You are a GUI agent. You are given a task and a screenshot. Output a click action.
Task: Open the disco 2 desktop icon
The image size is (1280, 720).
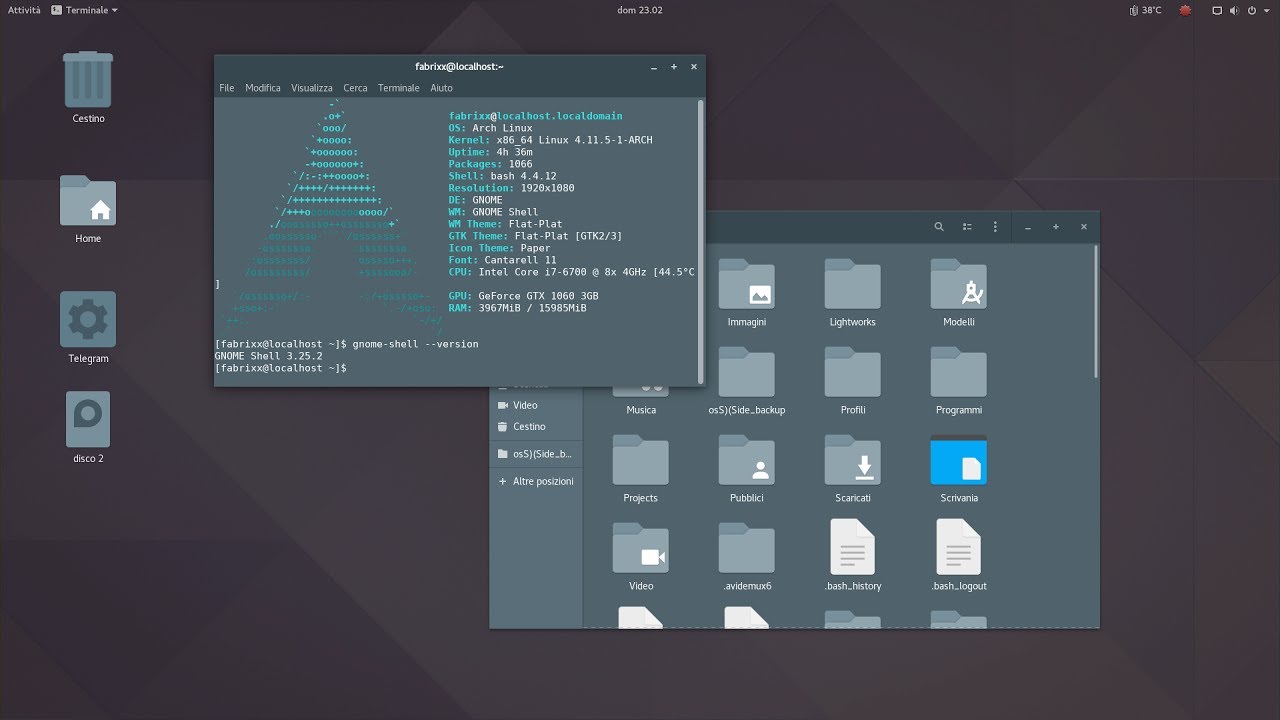pyautogui.click(x=88, y=419)
